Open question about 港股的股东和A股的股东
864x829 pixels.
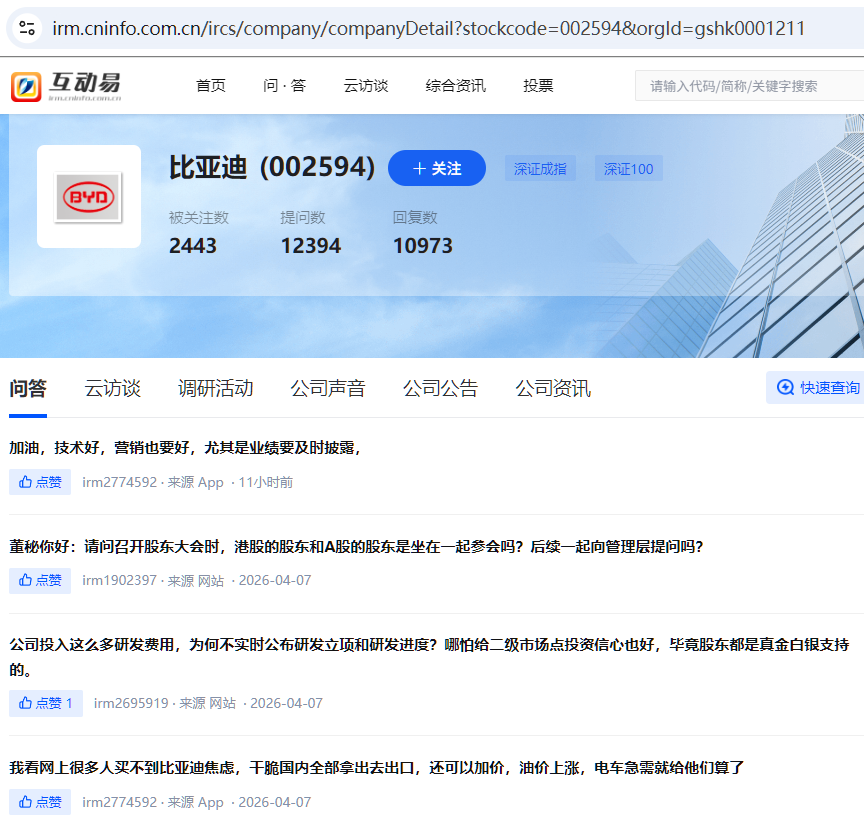click(357, 547)
